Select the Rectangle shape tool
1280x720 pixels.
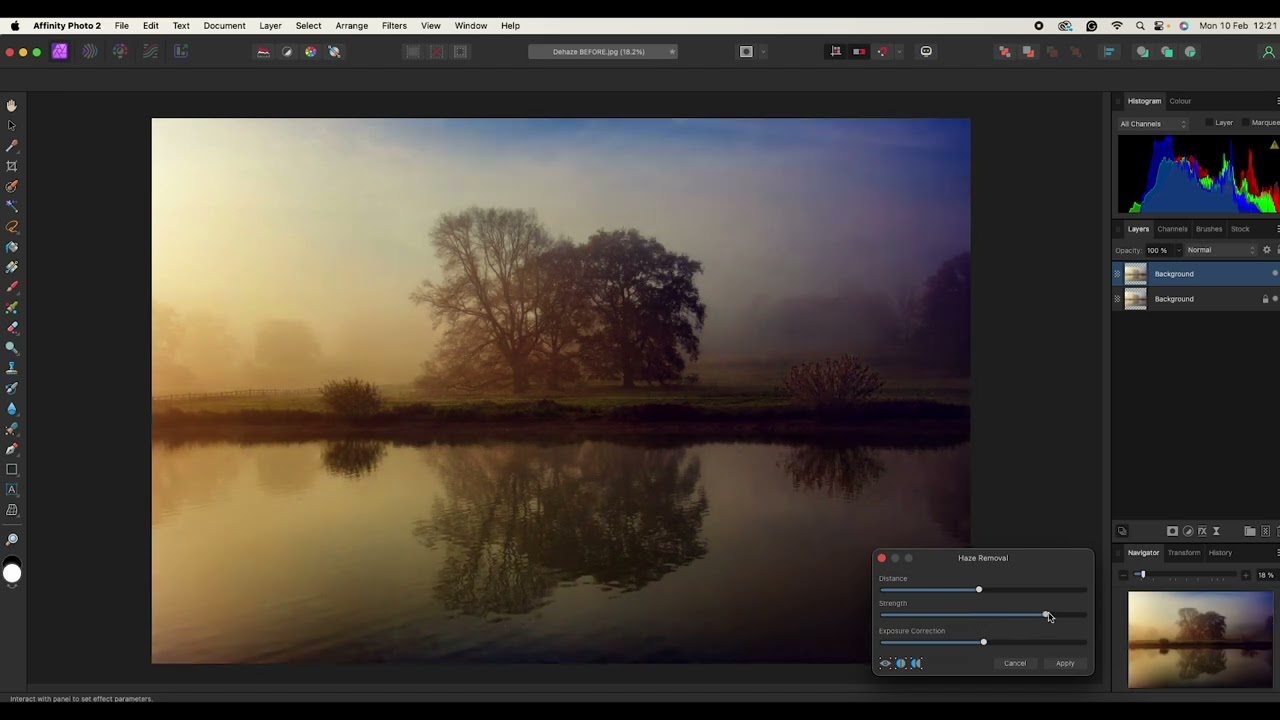click(x=12, y=469)
